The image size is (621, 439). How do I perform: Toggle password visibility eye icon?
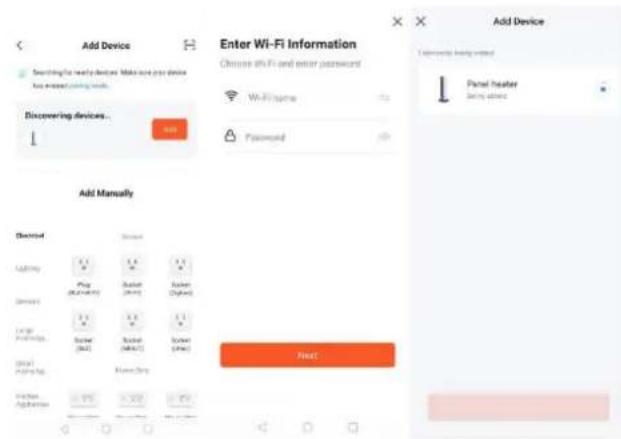(x=384, y=137)
